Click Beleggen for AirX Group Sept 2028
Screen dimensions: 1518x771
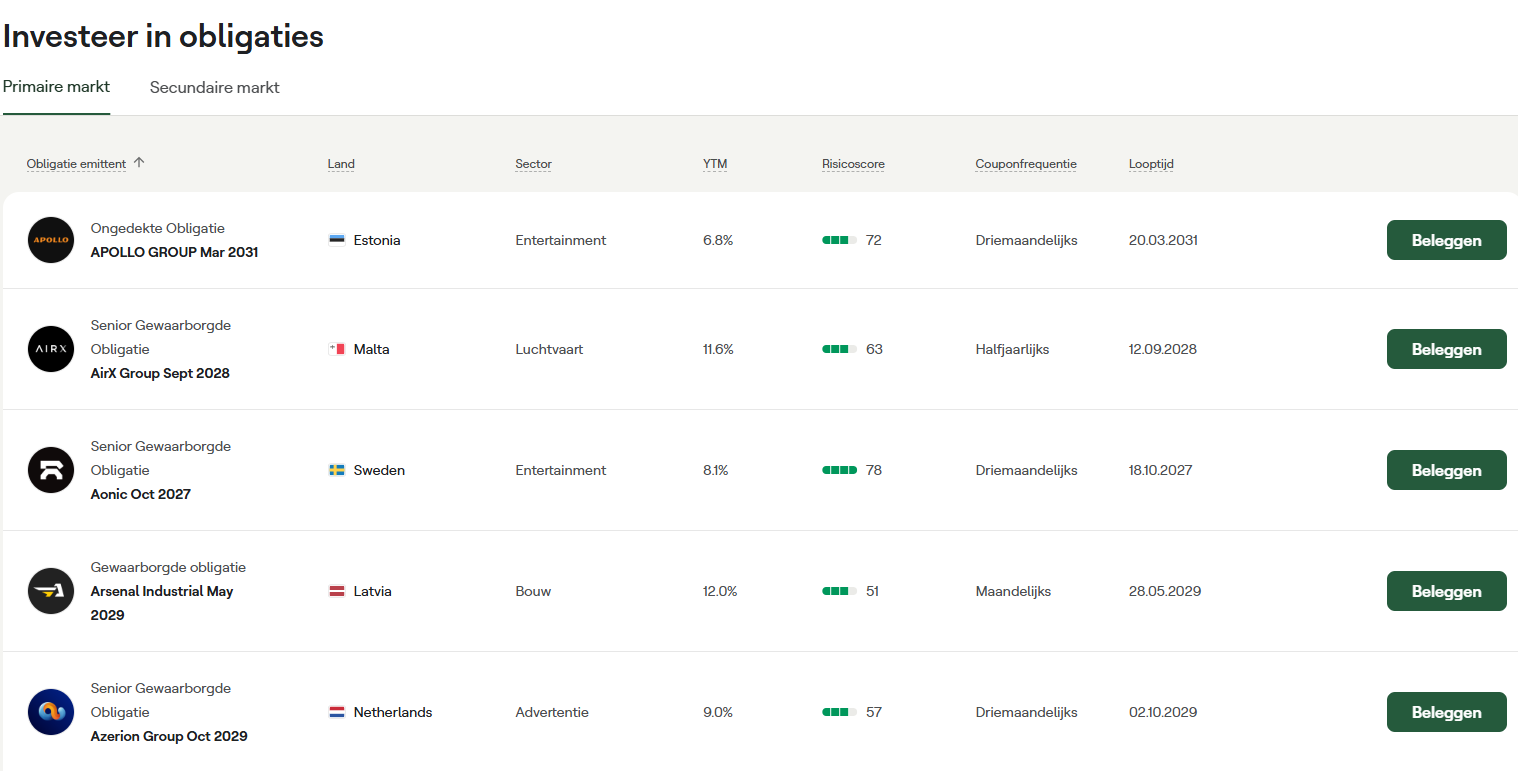click(1446, 349)
